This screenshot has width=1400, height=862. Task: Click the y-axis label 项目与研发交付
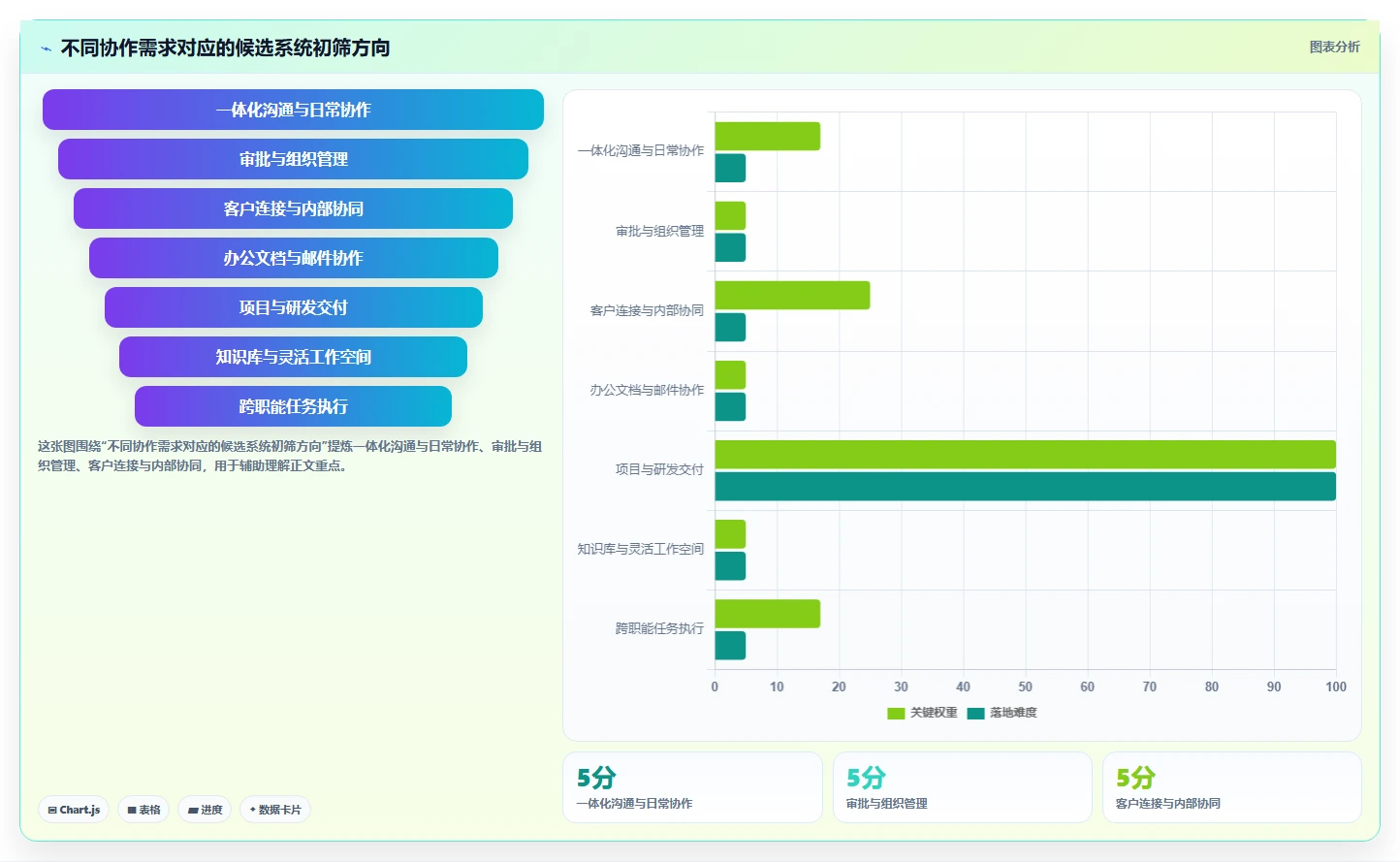pyautogui.click(x=659, y=469)
